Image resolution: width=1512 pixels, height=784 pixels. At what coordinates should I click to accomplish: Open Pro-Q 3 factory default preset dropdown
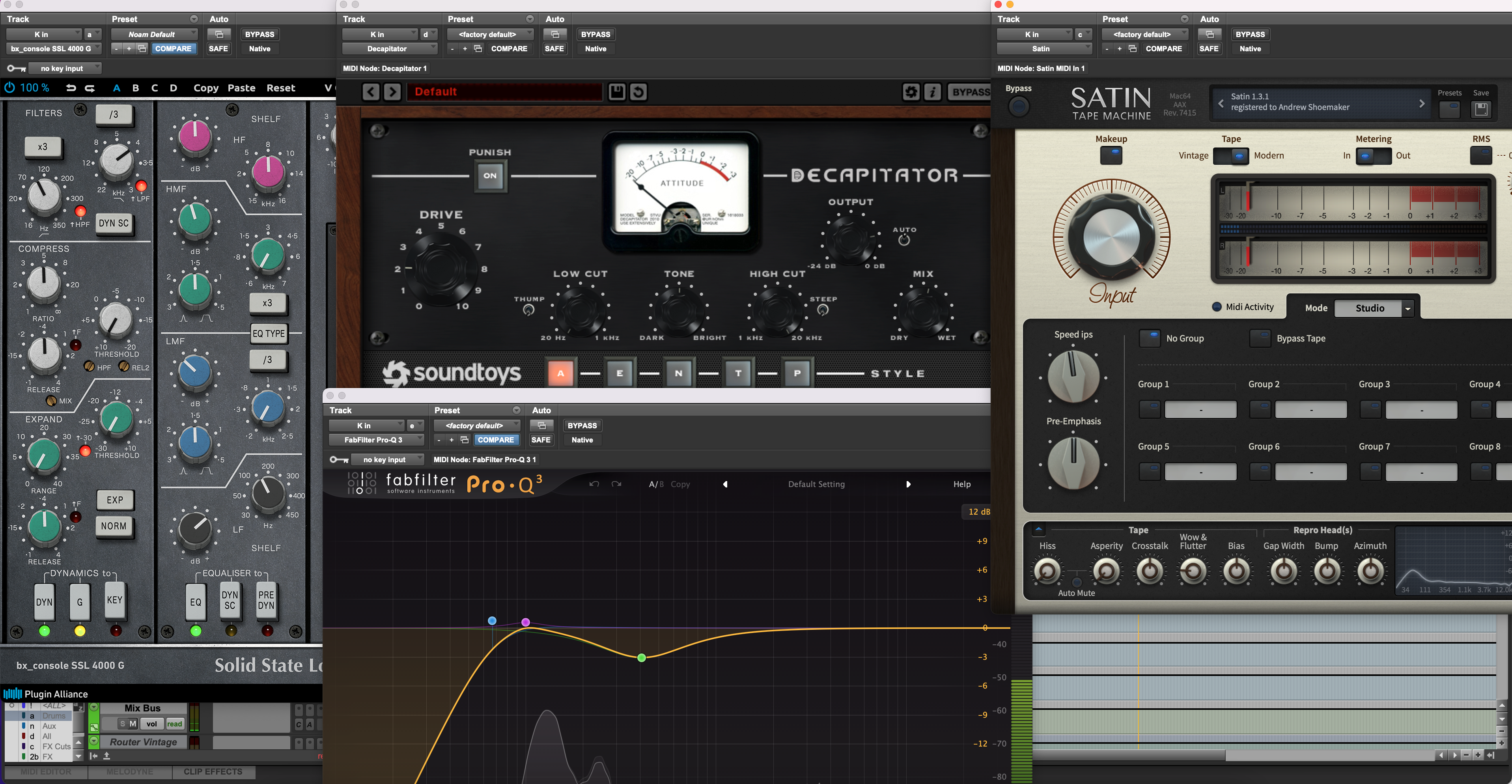coord(477,426)
